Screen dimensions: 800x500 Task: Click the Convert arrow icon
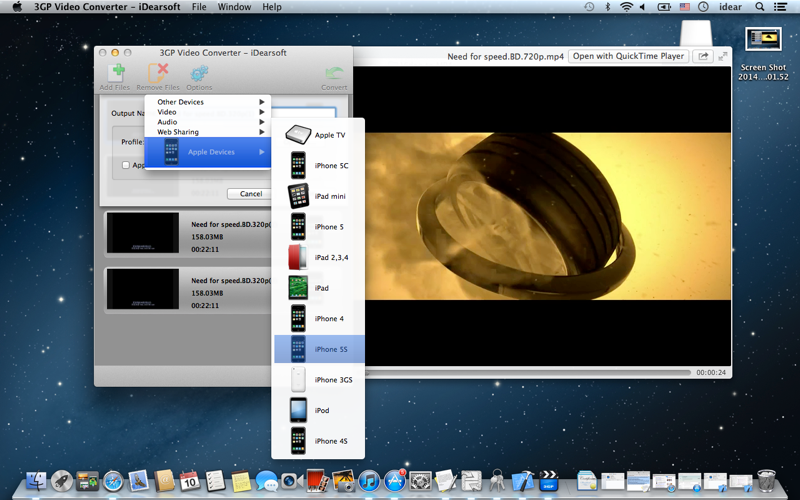point(334,74)
